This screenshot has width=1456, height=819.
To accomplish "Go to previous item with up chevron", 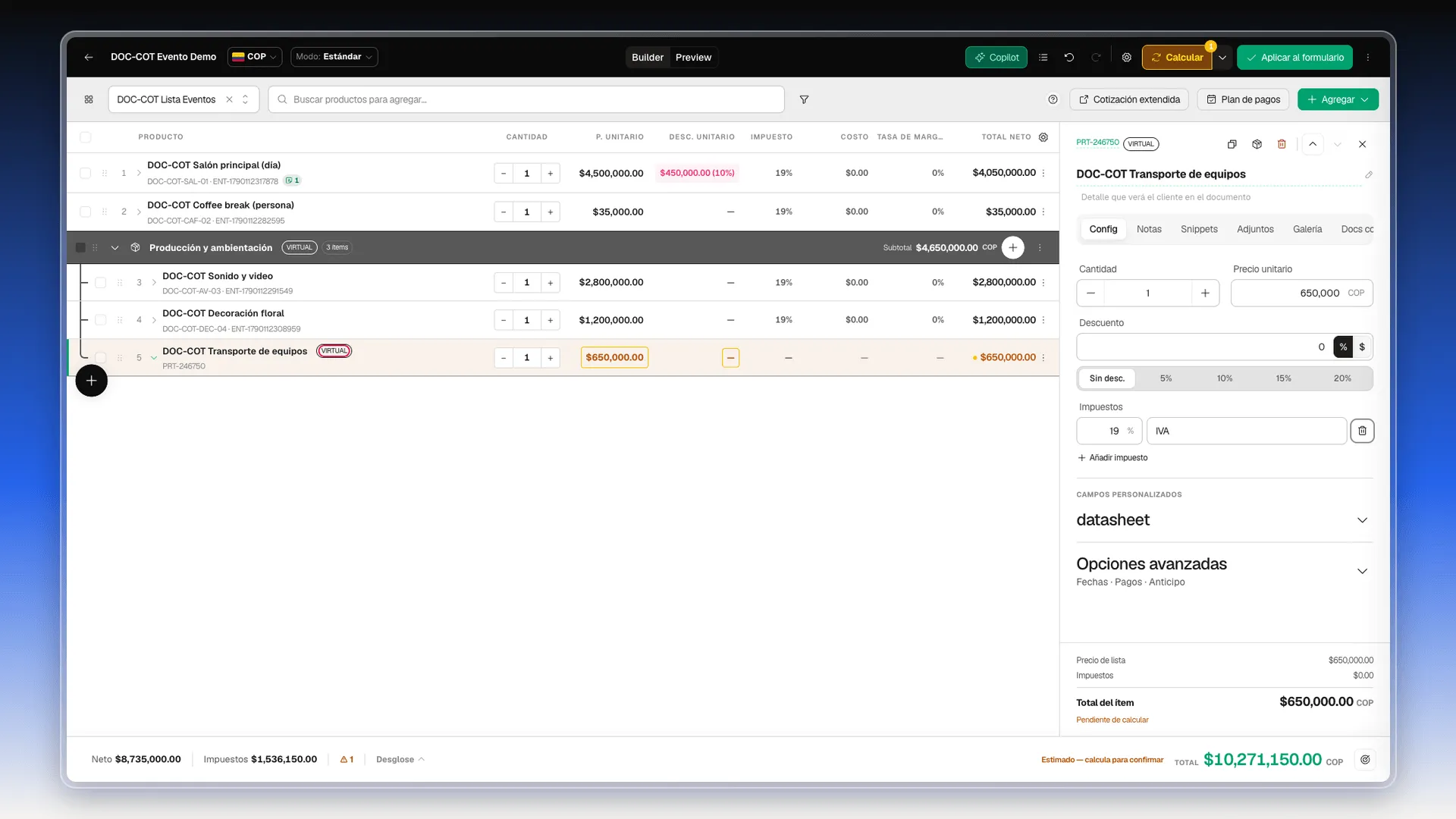I will coord(1313,144).
